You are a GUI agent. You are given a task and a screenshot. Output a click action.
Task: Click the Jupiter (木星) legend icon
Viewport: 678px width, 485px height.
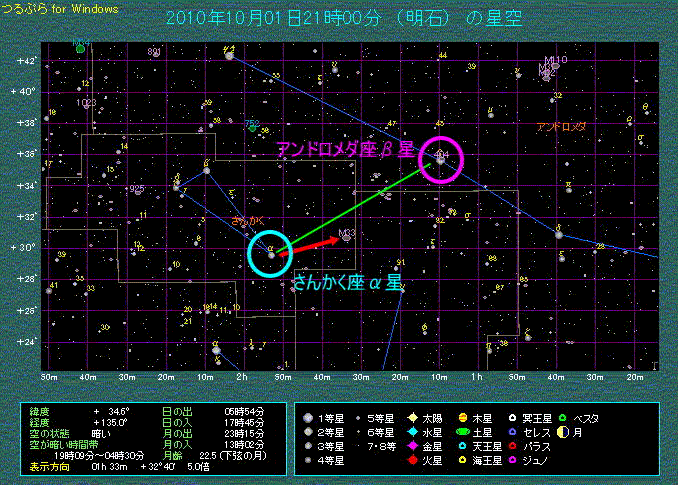tap(464, 417)
